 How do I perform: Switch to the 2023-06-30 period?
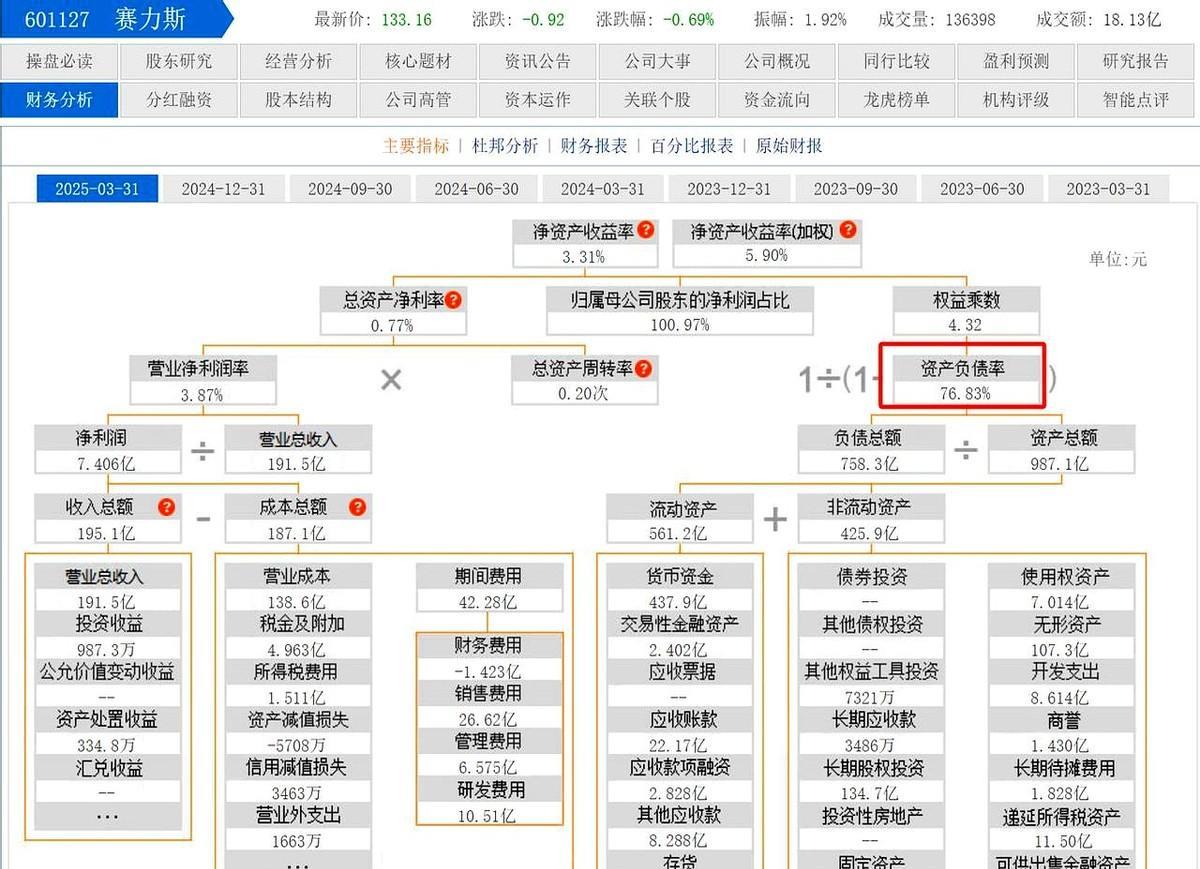pyautogui.click(x=982, y=189)
